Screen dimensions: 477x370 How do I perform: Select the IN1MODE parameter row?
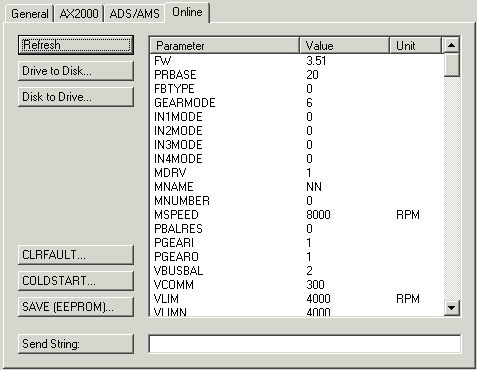click(x=297, y=117)
